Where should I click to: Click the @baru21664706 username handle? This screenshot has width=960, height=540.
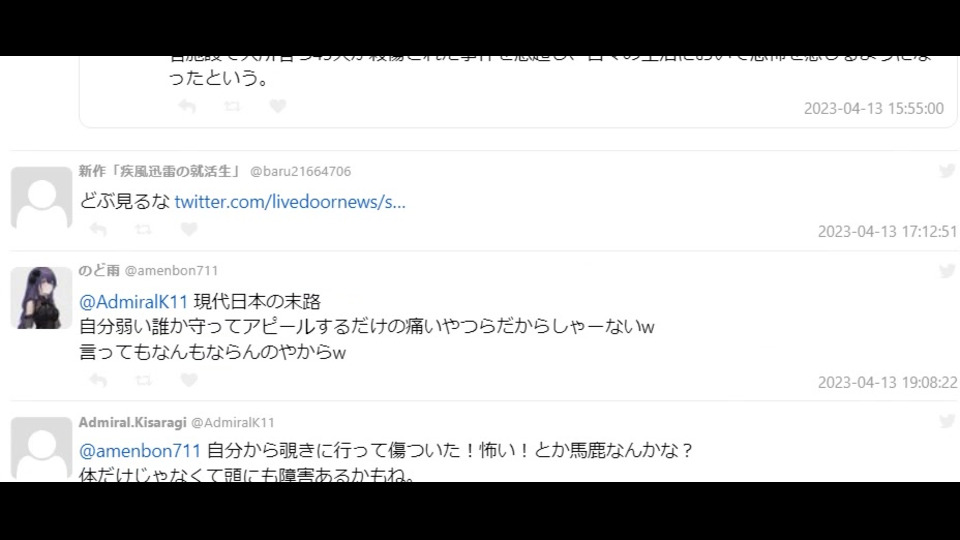pos(301,171)
